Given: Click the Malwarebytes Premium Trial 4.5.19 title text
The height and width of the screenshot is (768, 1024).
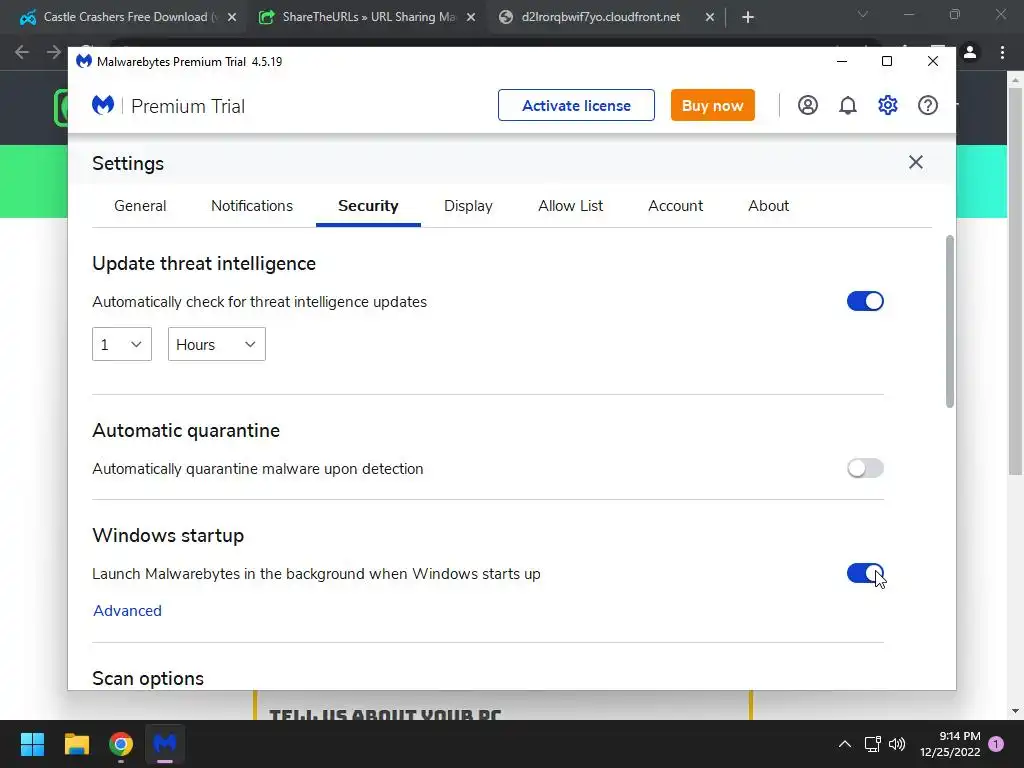Looking at the screenshot, I should (x=189, y=61).
